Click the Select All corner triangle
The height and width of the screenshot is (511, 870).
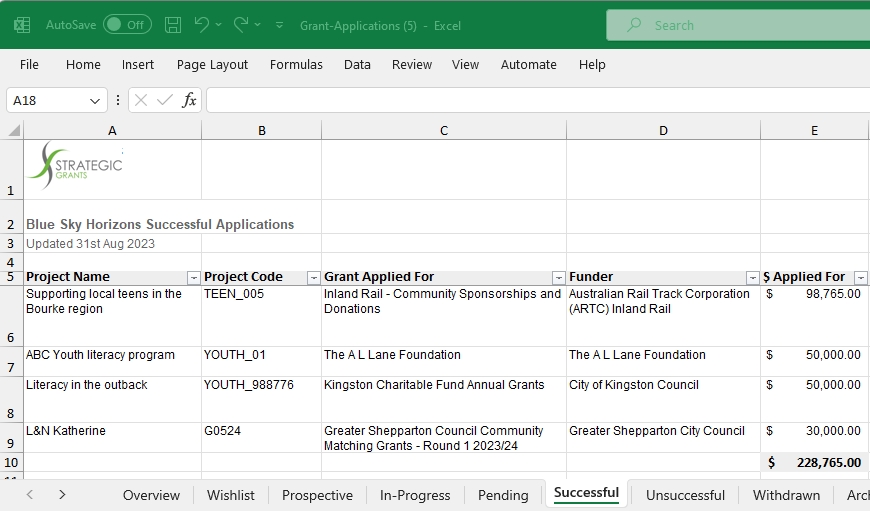pyautogui.click(x=13, y=131)
